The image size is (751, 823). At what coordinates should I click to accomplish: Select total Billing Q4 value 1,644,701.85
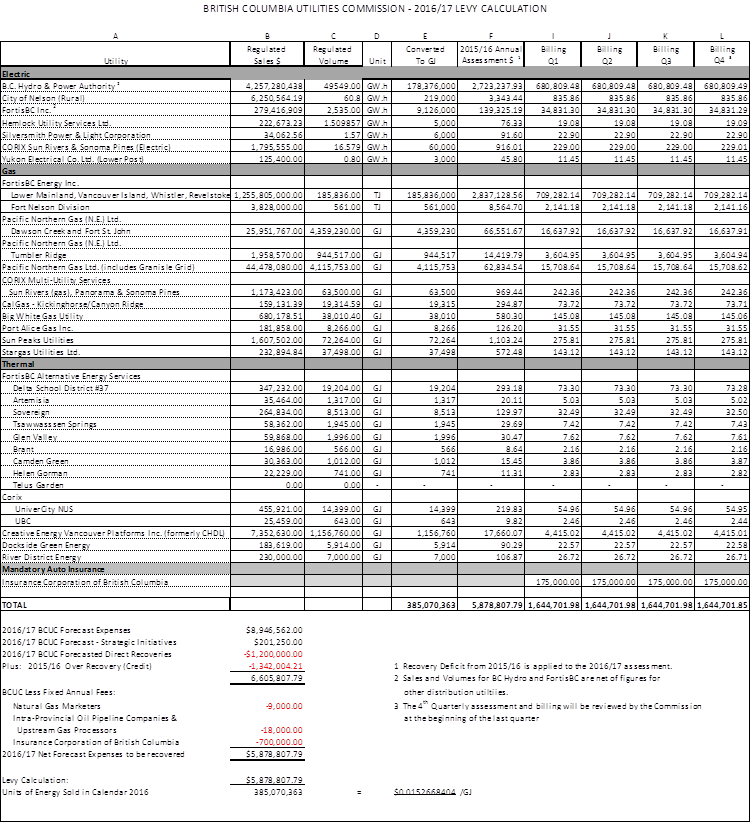(721, 605)
